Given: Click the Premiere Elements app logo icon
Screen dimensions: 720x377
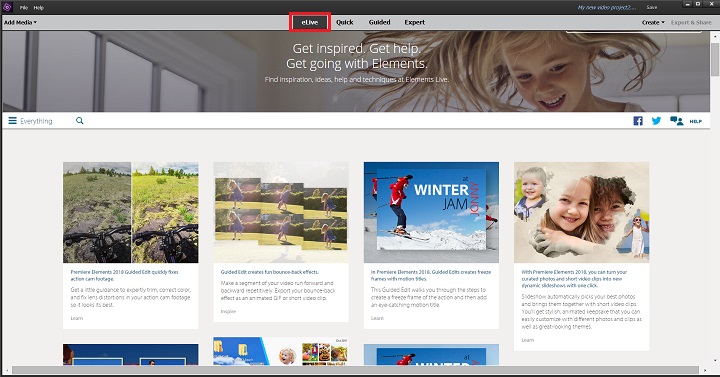Looking at the screenshot, I should click(x=7, y=7).
